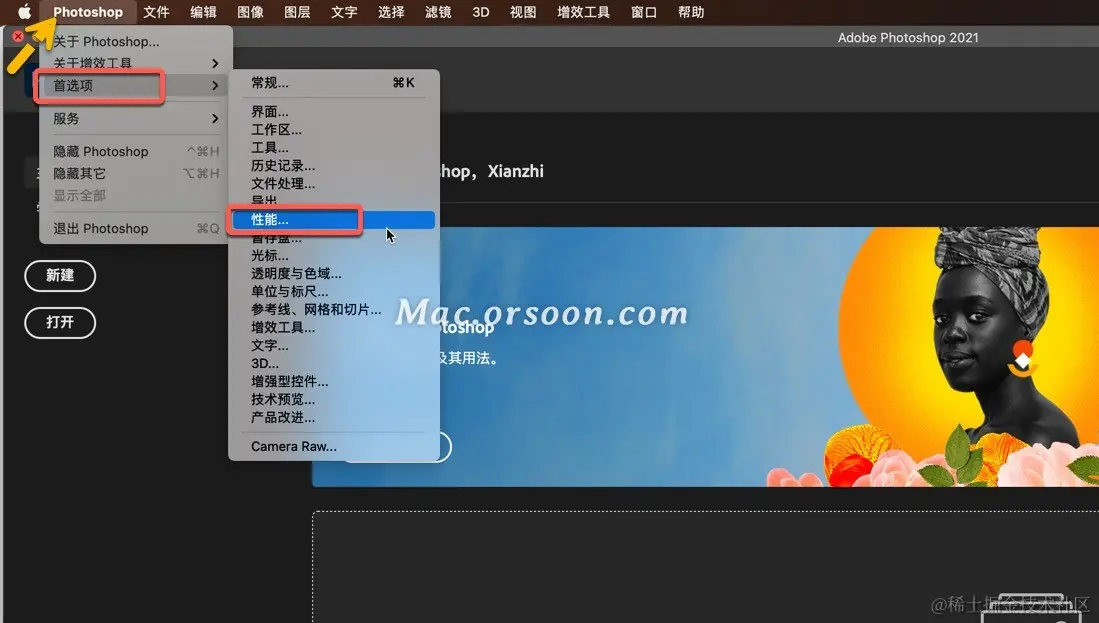Open 常规... preferences
Viewport: 1099px width, 623px height.
coord(334,83)
